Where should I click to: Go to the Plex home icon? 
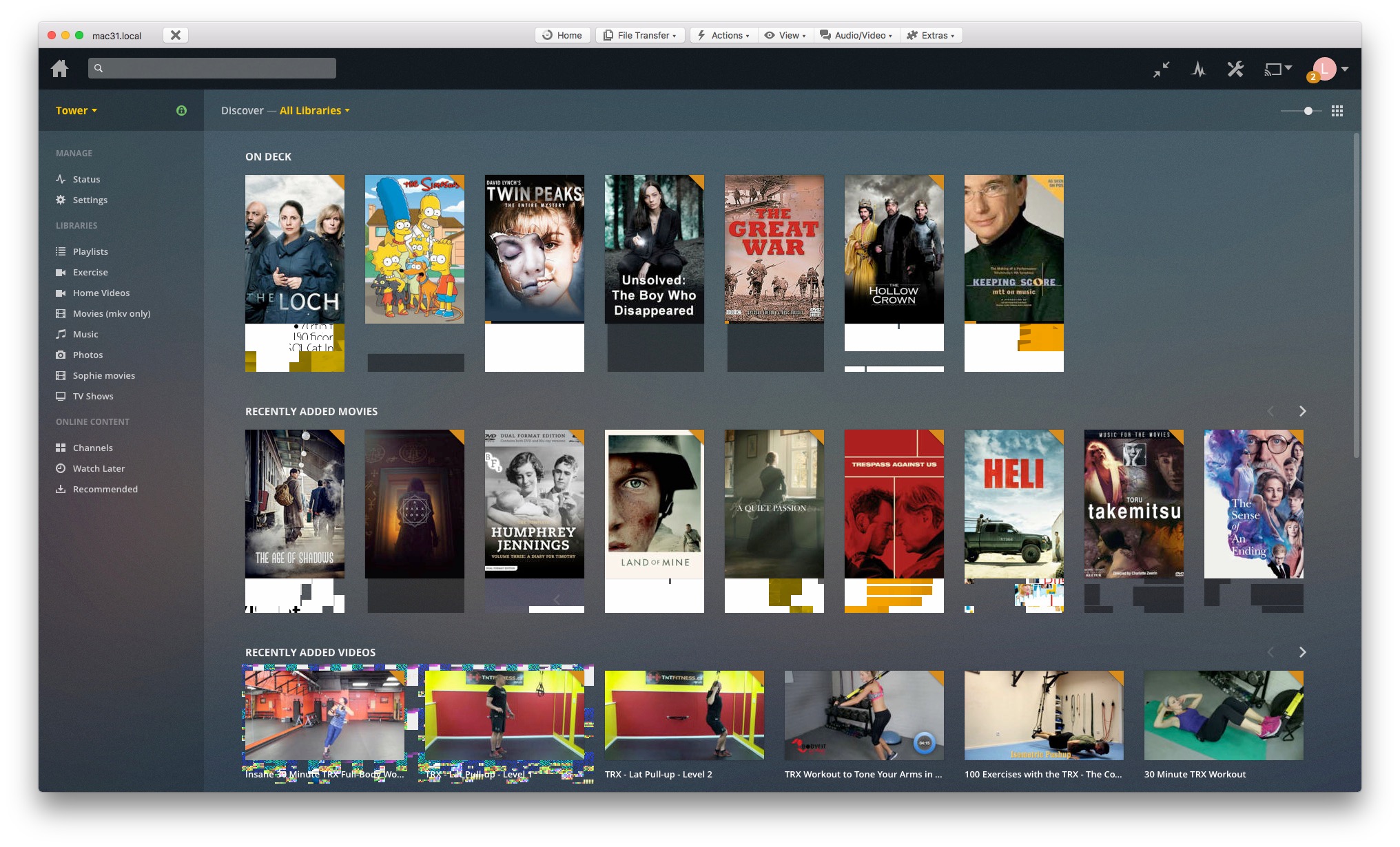pos(60,68)
